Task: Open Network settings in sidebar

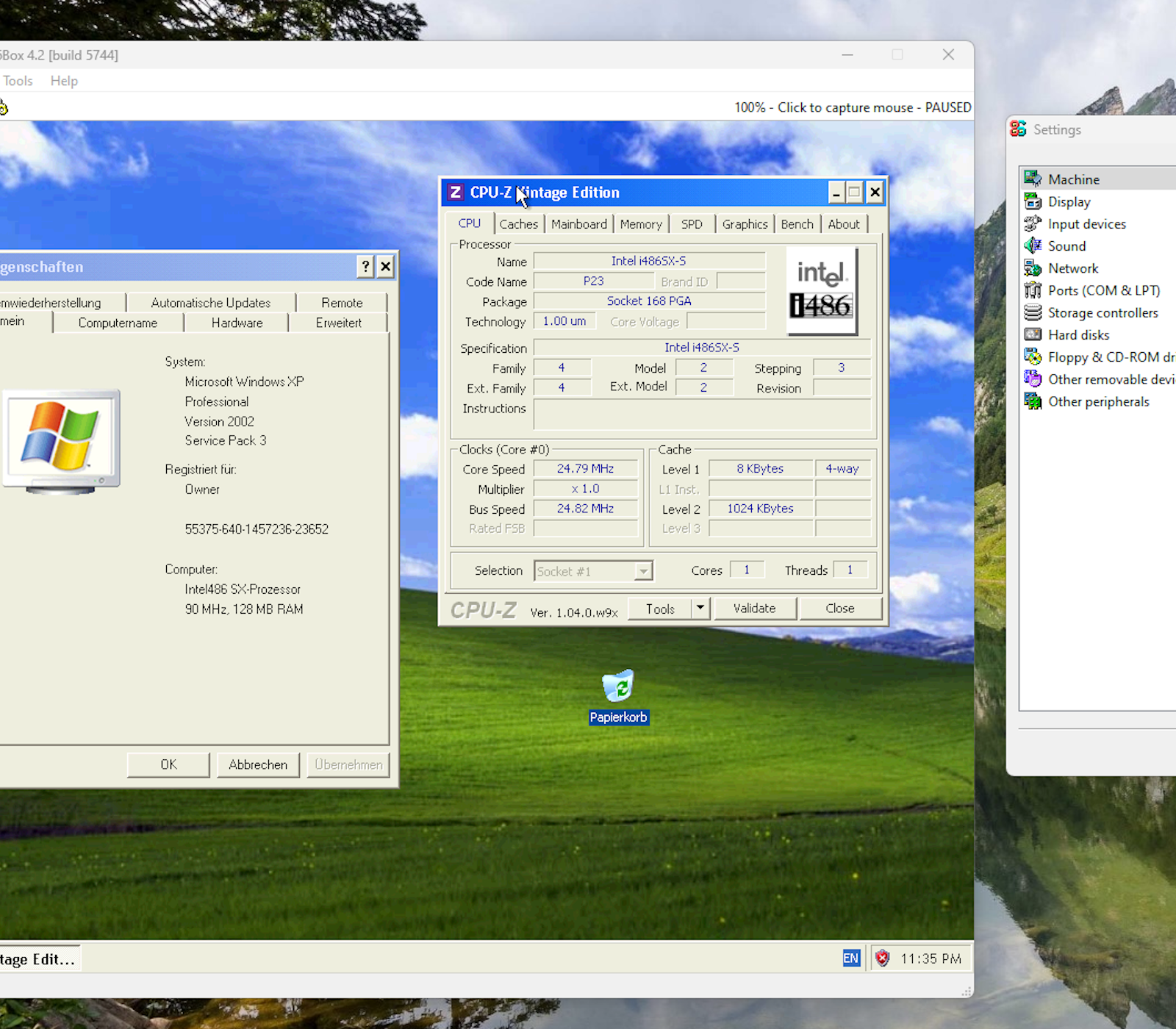Action: point(1072,268)
